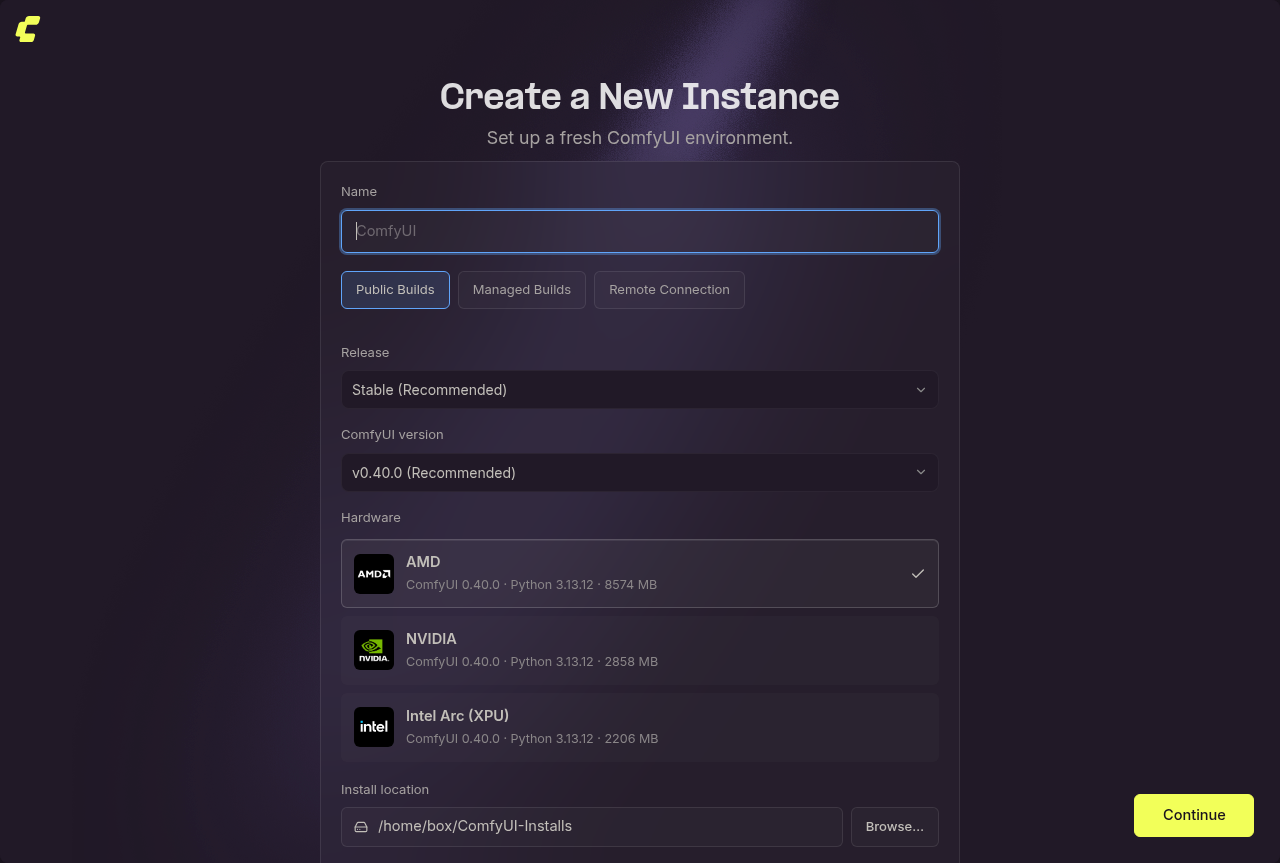Choose Intel Arc (XPU) hardware
Screen dimensions: 1280x863
pyautogui.click(x=640, y=727)
